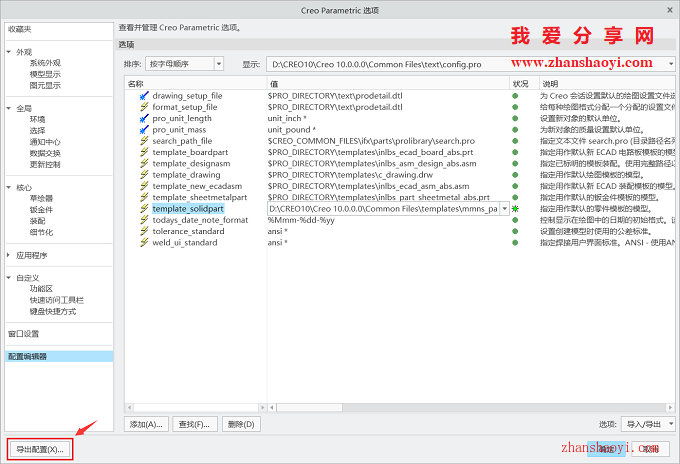Click left scroll arrow under name column
680x464 pixels.
point(129,408)
